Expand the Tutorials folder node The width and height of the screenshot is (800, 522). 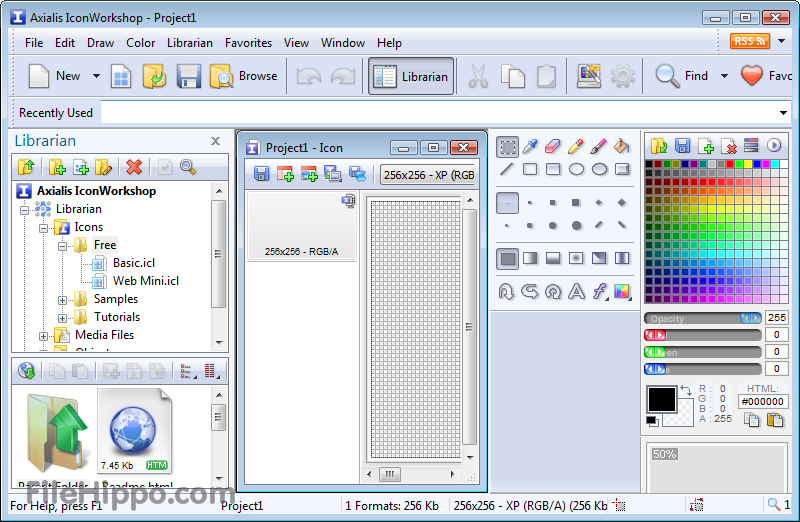[62, 318]
